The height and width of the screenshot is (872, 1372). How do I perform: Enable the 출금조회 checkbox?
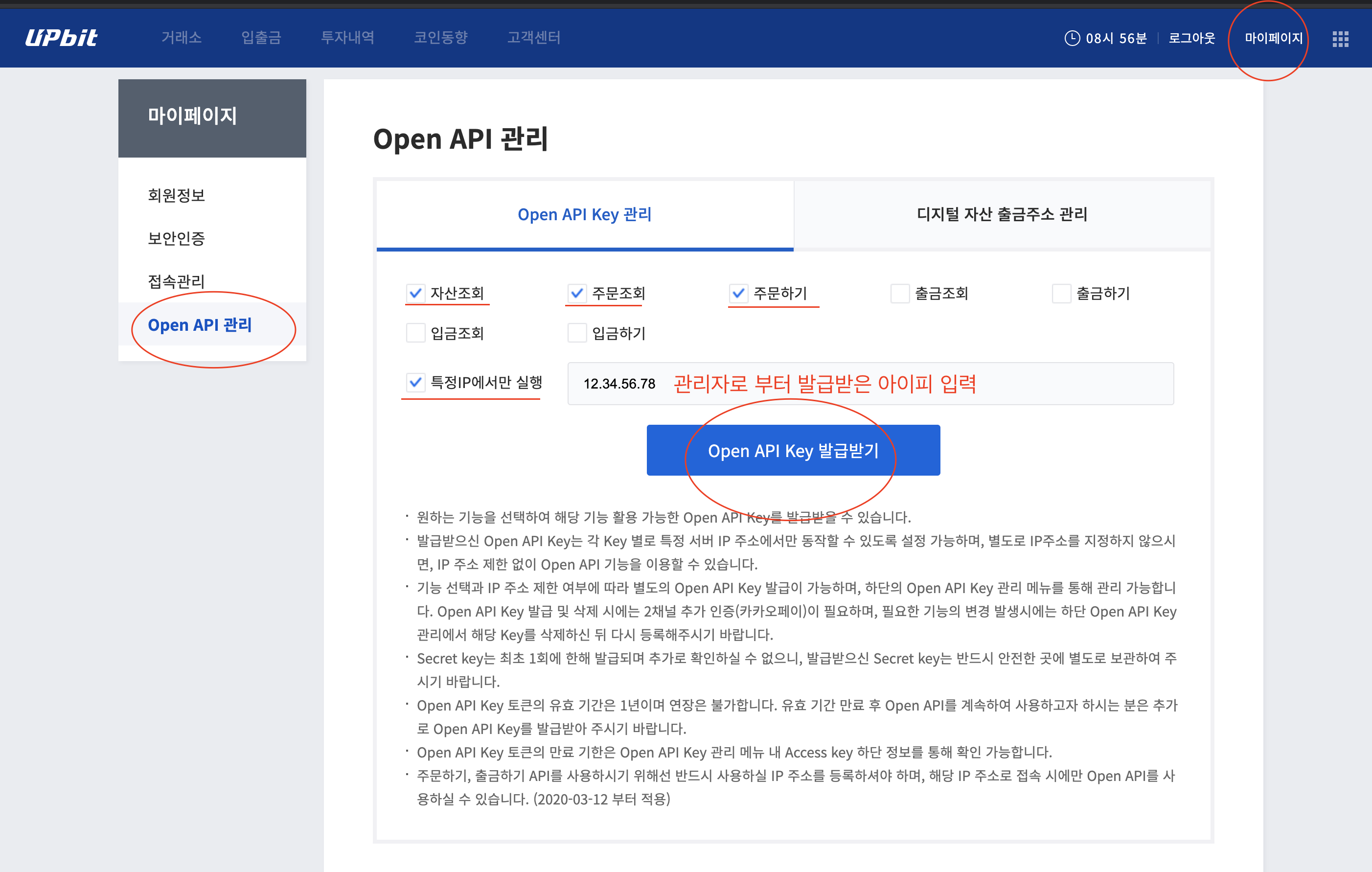900,294
